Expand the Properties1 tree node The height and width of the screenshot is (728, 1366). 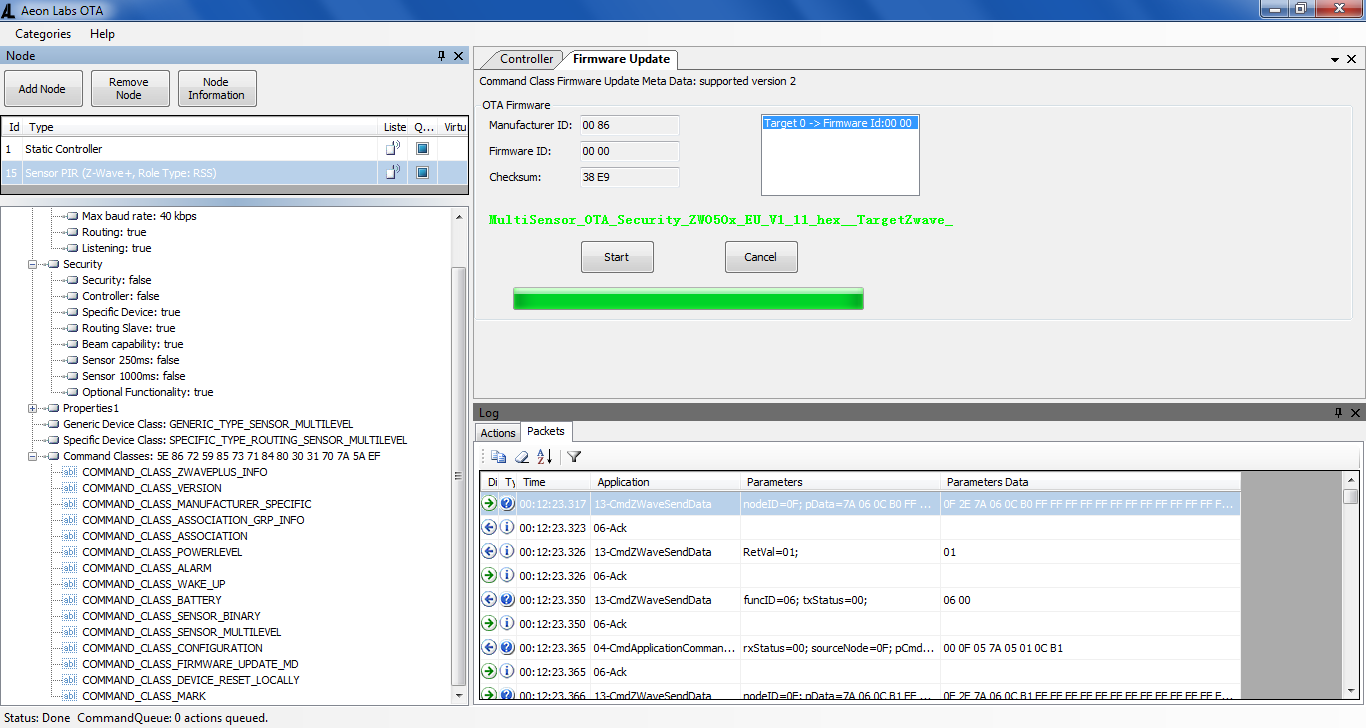click(x=33, y=408)
